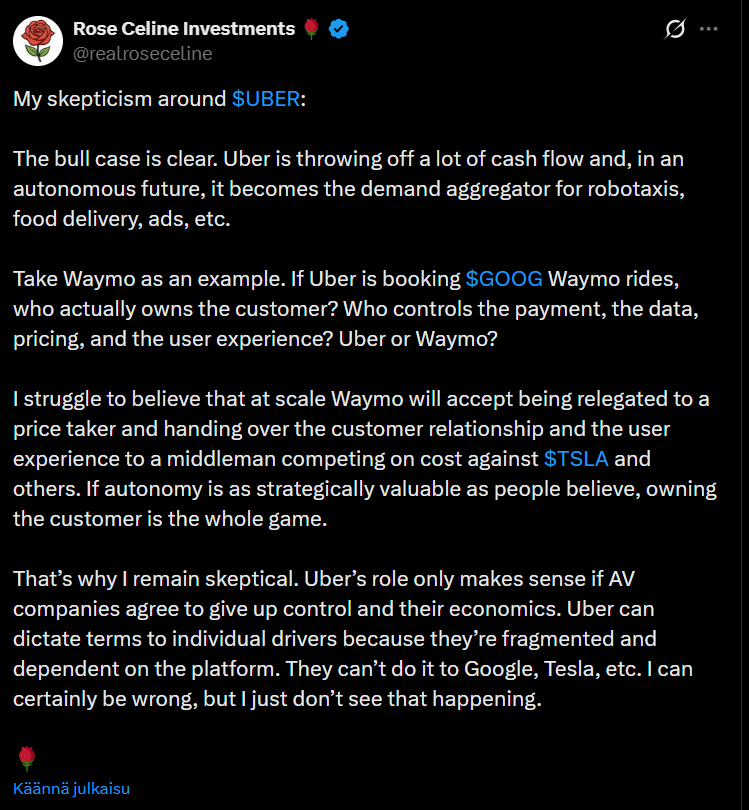Open the three-dot more options menu

click(709, 29)
